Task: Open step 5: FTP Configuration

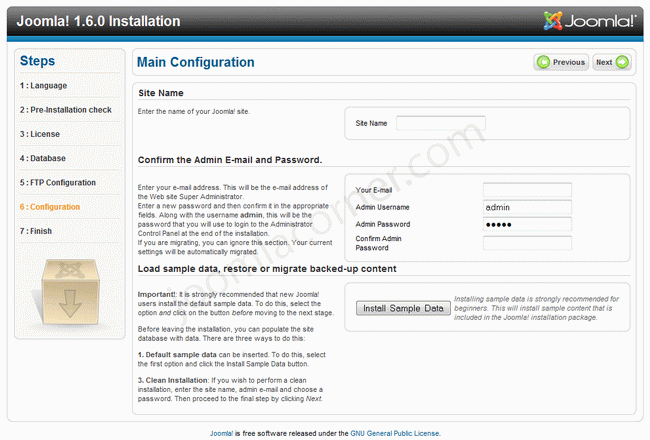Action: pyautogui.click(x=58, y=182)
